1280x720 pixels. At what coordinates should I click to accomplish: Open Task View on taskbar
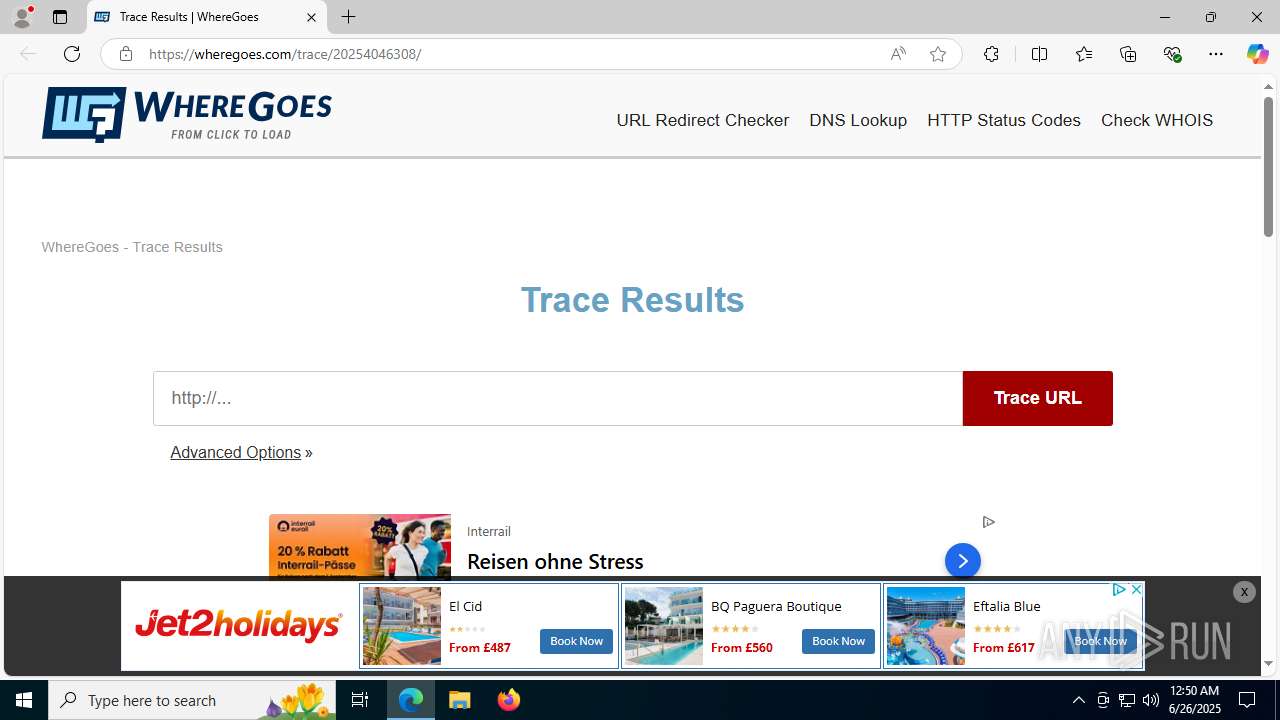coord(360,700)
